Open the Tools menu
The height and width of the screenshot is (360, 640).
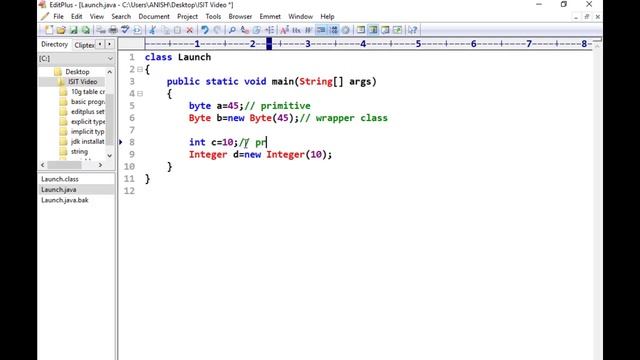[213, 17]
